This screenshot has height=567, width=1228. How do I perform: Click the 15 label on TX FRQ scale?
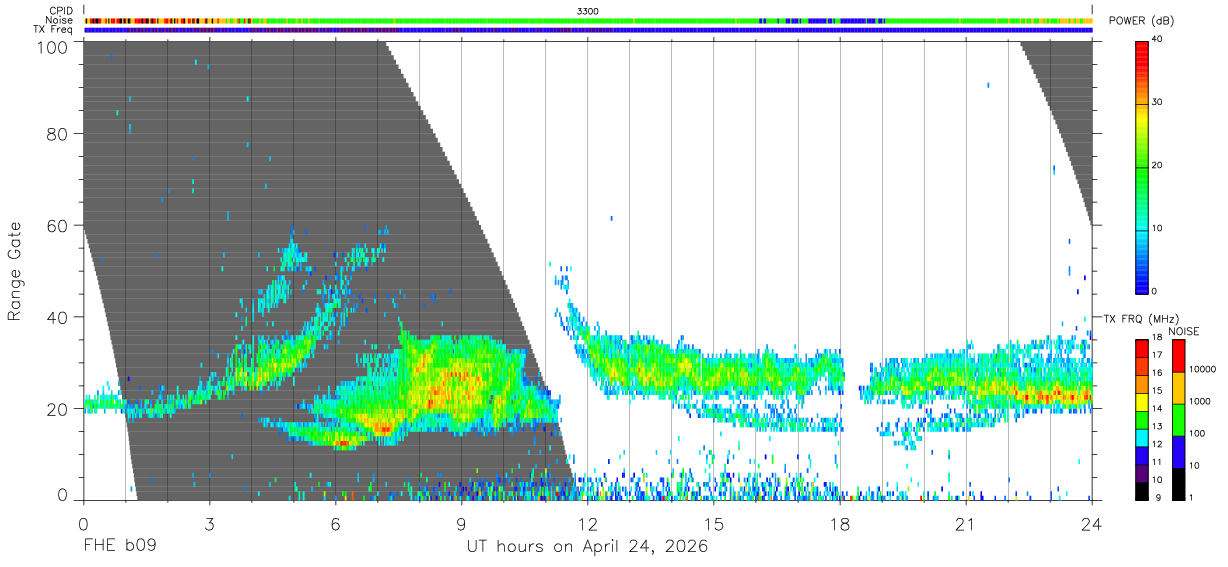click(x=1157, y=391)
